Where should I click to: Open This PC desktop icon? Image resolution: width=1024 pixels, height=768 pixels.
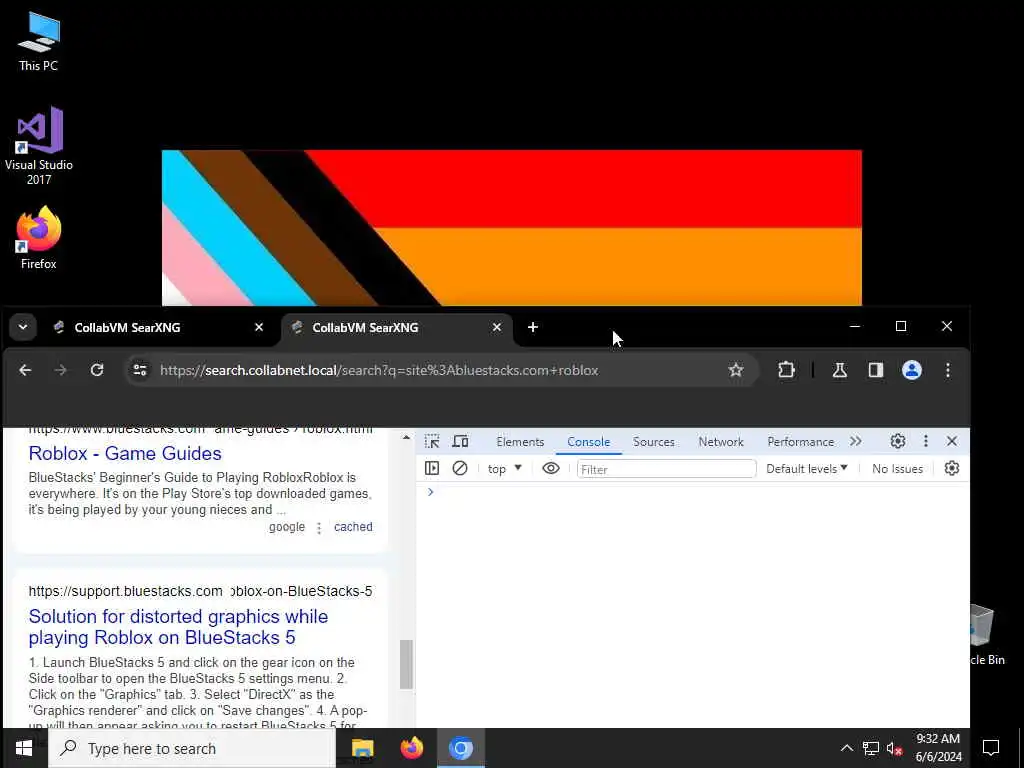pos(39,41)
